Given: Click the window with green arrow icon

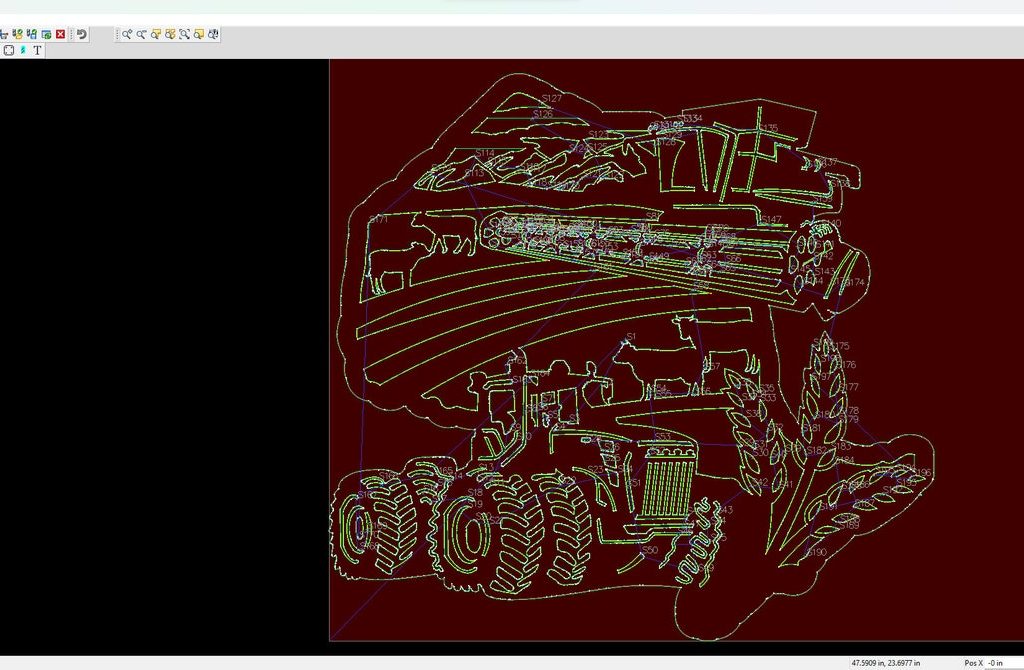Looking at the screenshot, I should click(x=46, y=34).
